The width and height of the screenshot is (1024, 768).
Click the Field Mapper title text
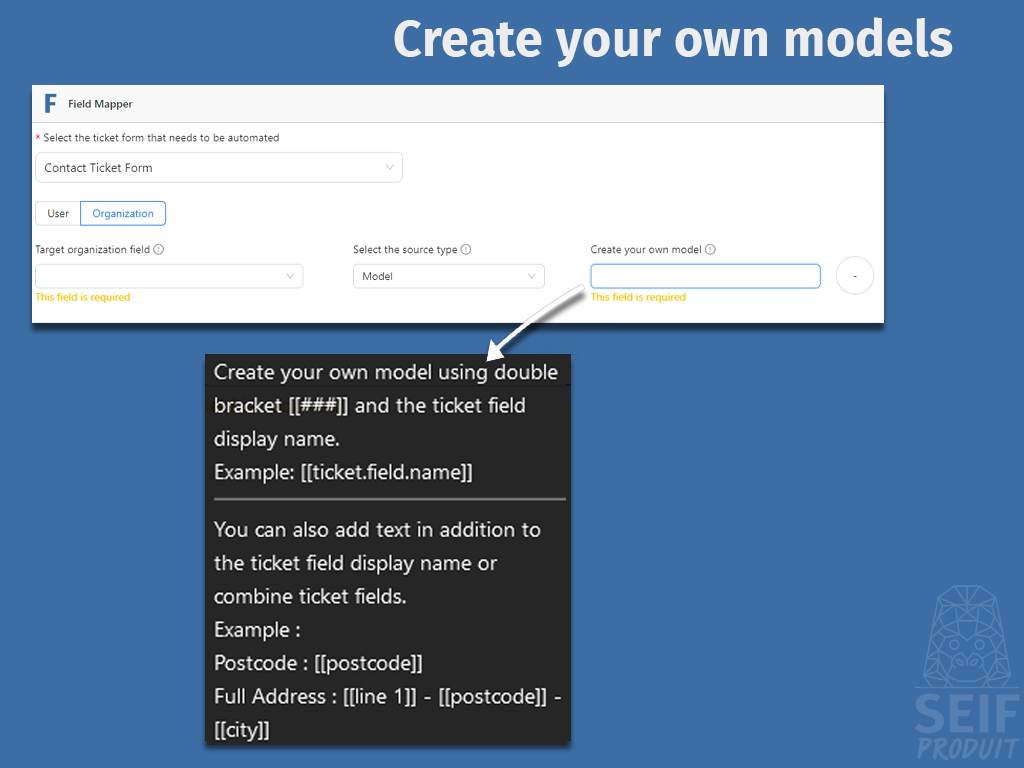click(x=100, y=104)
